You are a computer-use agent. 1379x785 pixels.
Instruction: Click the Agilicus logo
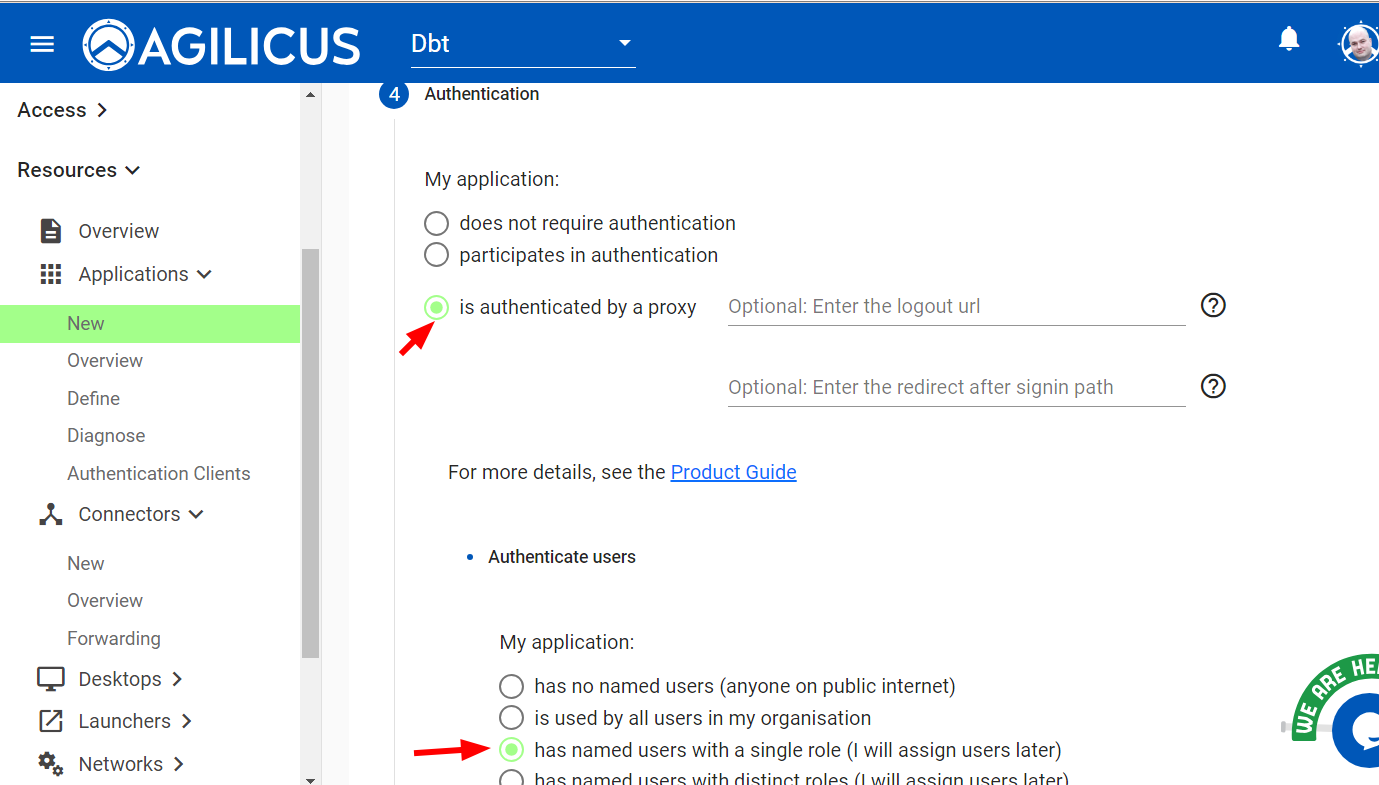(x=221, y=45)
